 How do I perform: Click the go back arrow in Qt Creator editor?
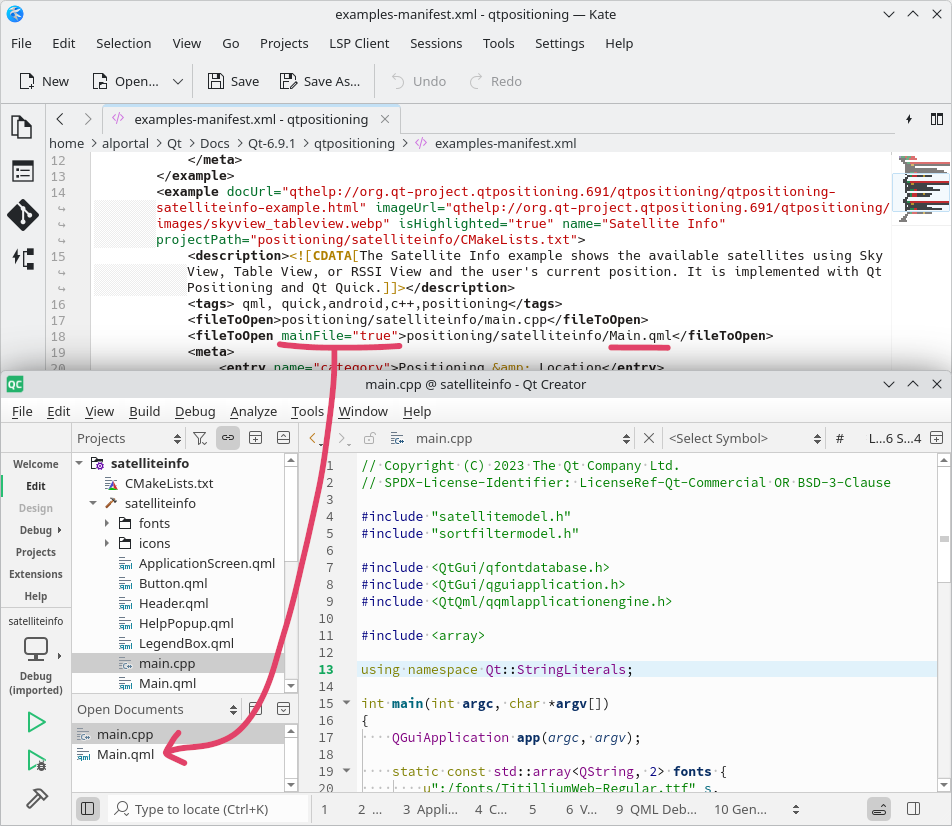click(x=313, y=439)
